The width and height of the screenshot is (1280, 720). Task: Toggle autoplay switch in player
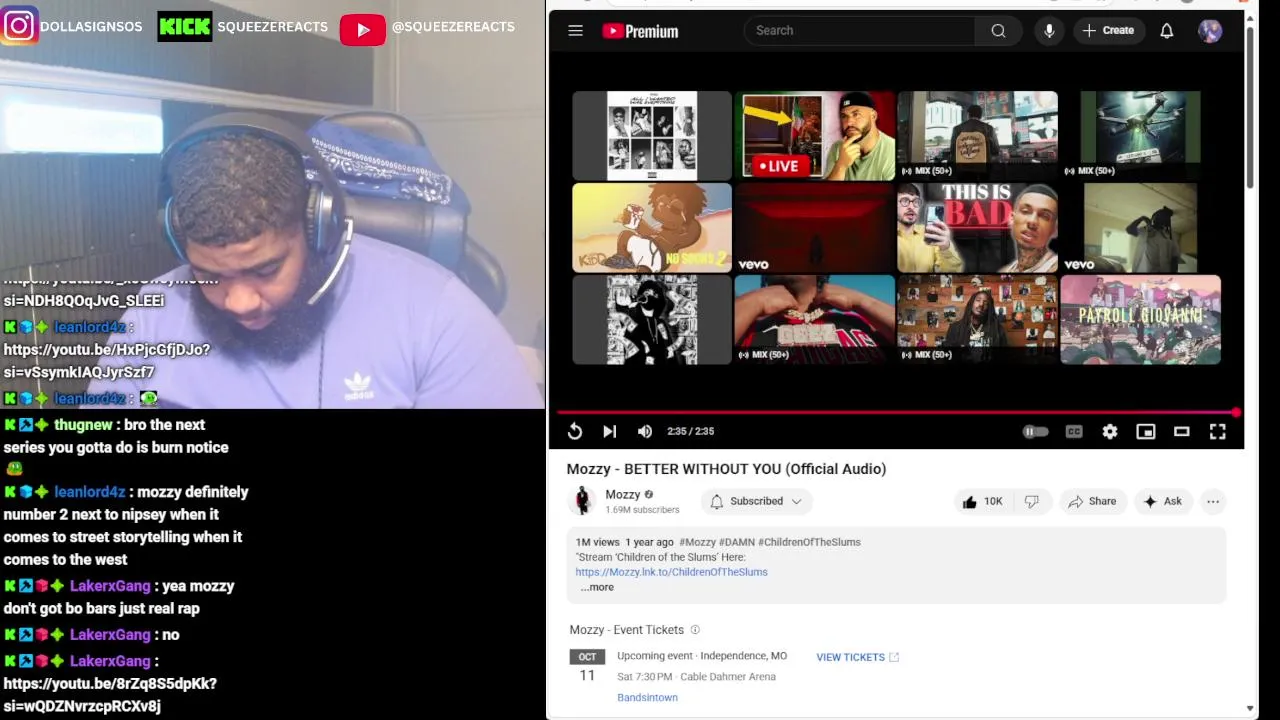pyautogui.click(x=1035, y=431)
